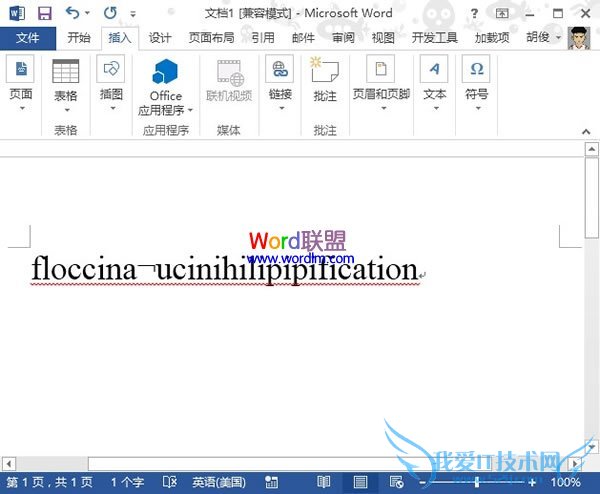
Task: Switch to the 加载项 tab
Action: 492,38
